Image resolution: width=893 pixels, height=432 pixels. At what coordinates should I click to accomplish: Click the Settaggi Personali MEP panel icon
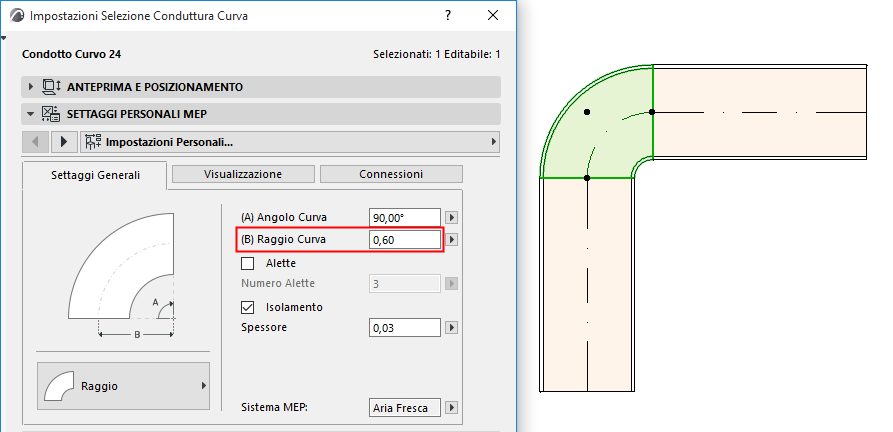tap(51, 114)
